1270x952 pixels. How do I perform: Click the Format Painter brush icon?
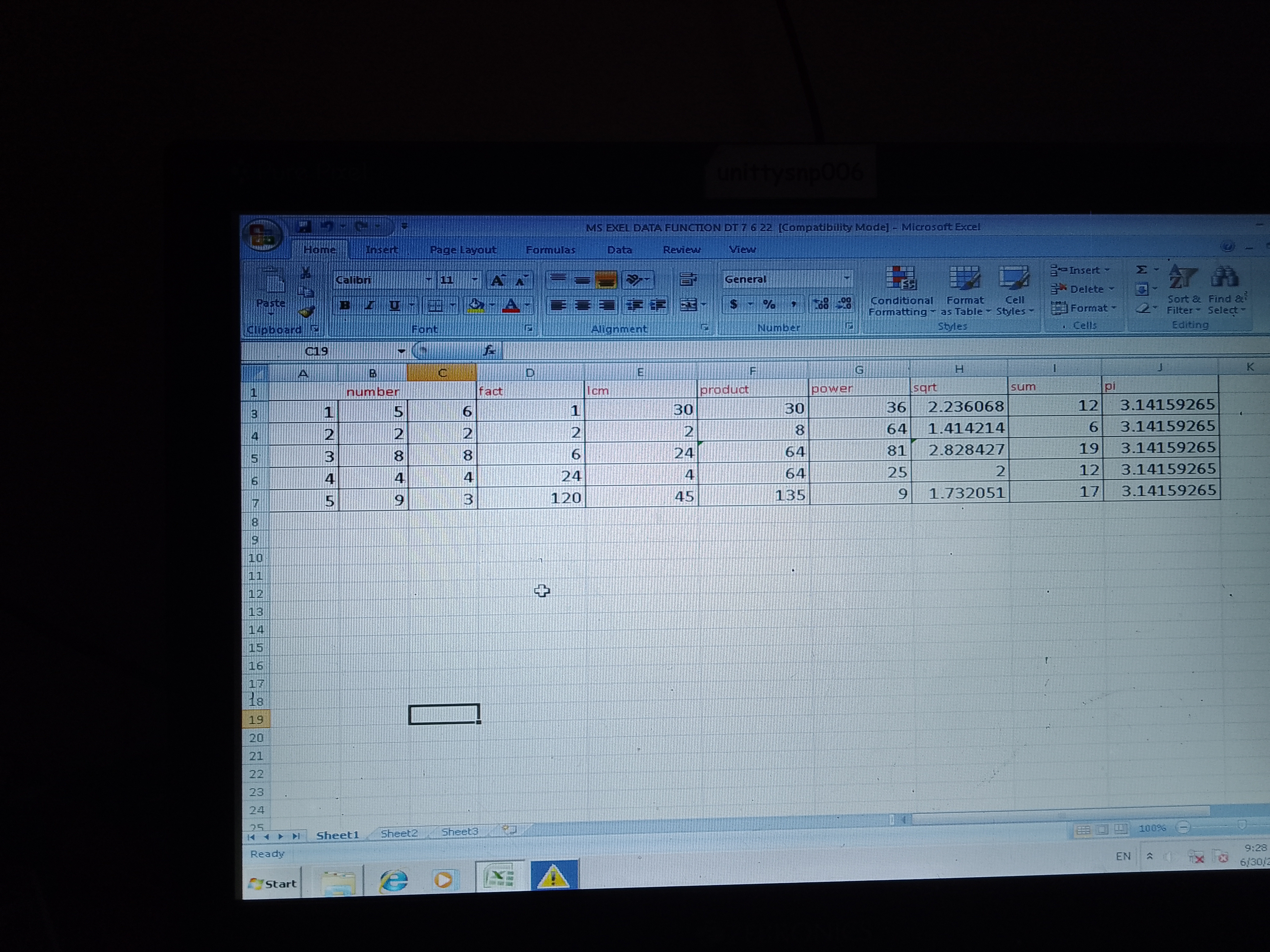click(x=307, y=312)
